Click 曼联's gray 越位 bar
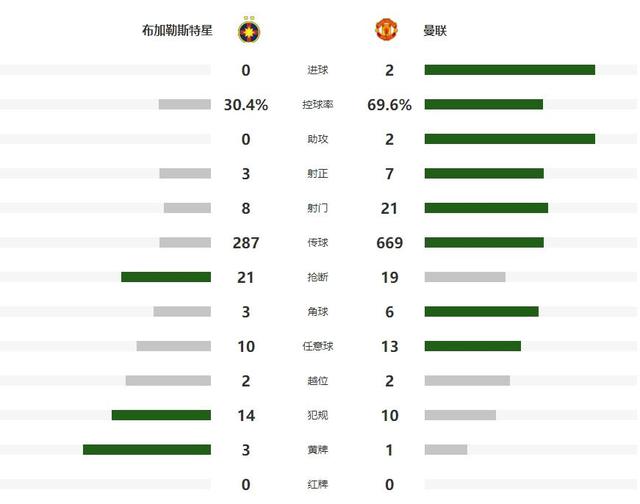Image resolution: width=640 pixels, height=504 pixels. (x=467, y=381)
